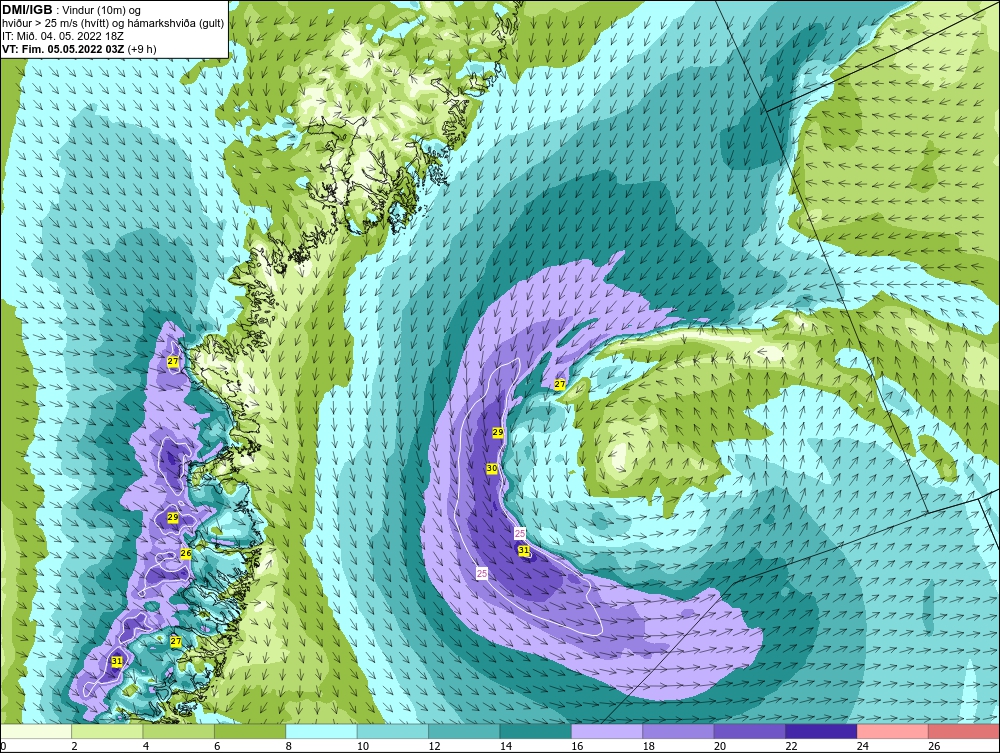This screenshot has height=753, width=1000.
Task: Click the yellow 29 label in central storm band
Action: (x=498, y=432)
